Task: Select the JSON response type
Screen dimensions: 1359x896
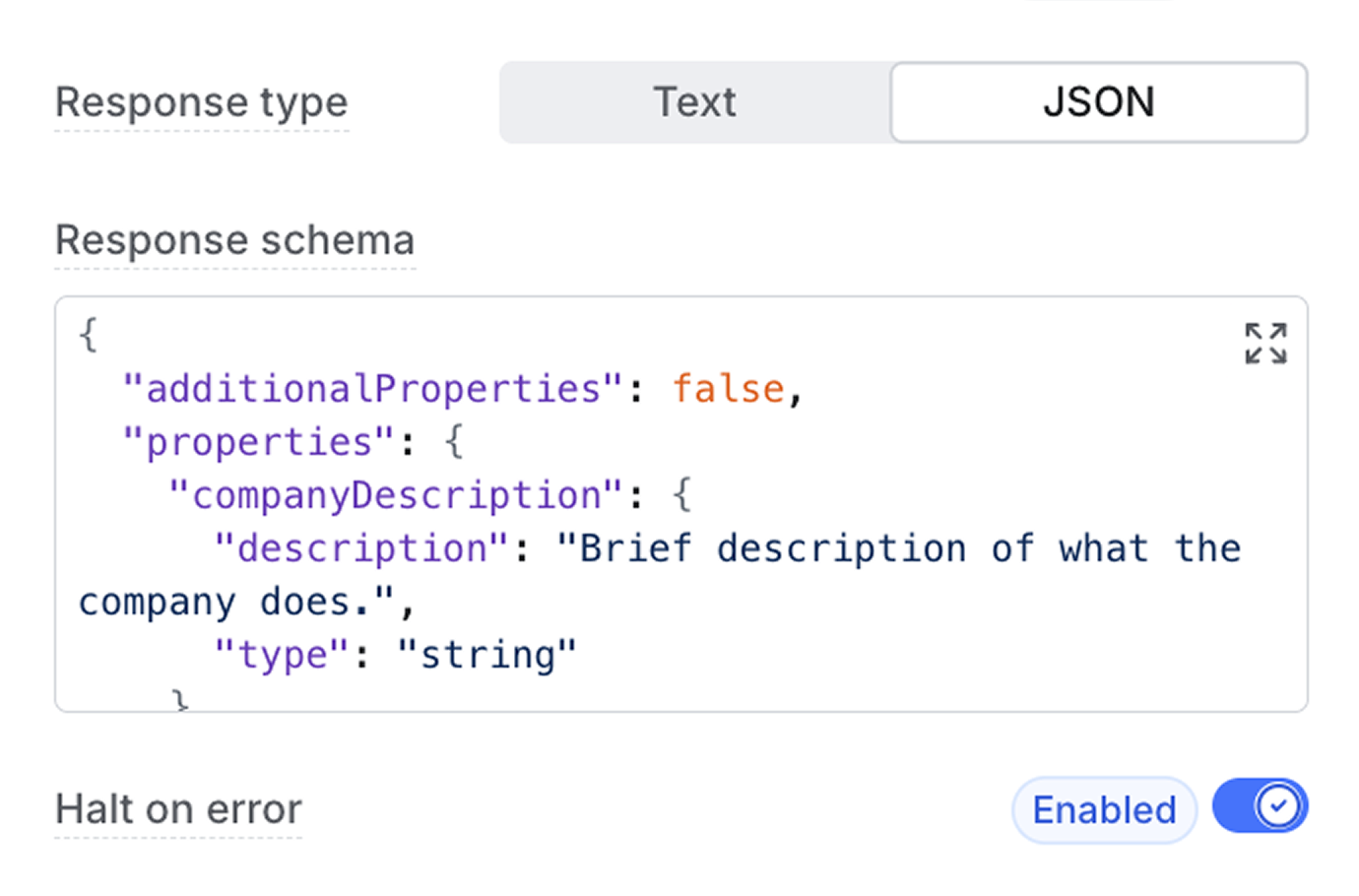Action: pos(1098,102)
